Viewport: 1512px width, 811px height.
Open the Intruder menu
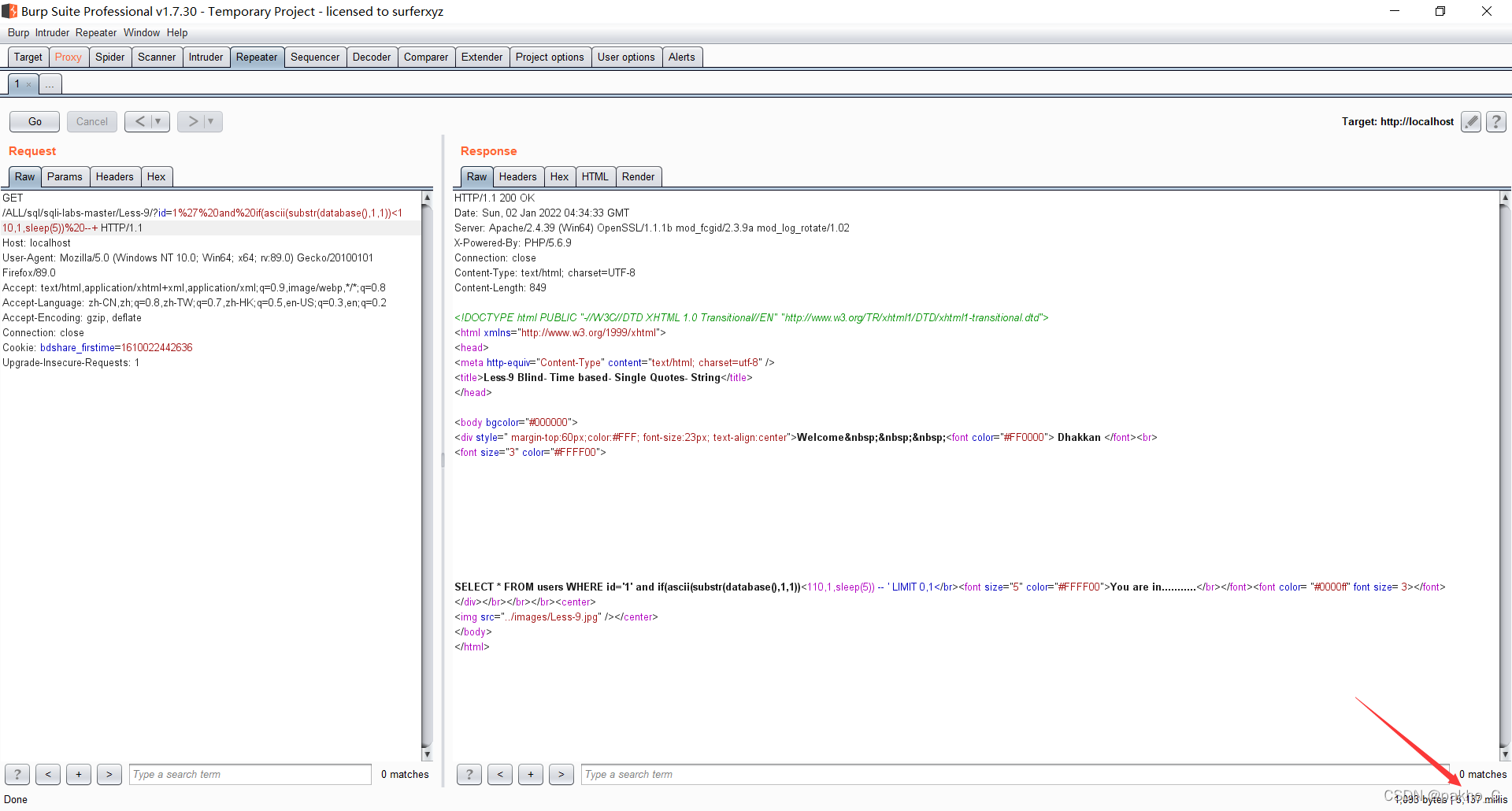click(x=52, y=32)
